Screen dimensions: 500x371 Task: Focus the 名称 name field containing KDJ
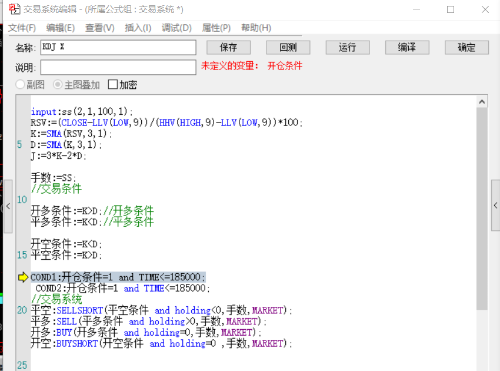tap(118, 47)
